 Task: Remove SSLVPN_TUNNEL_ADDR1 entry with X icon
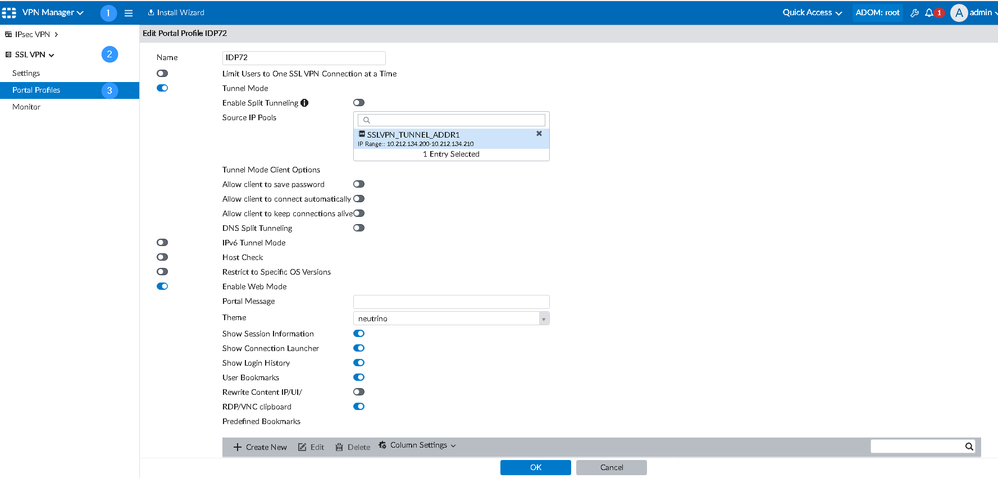tap(539, 133)
